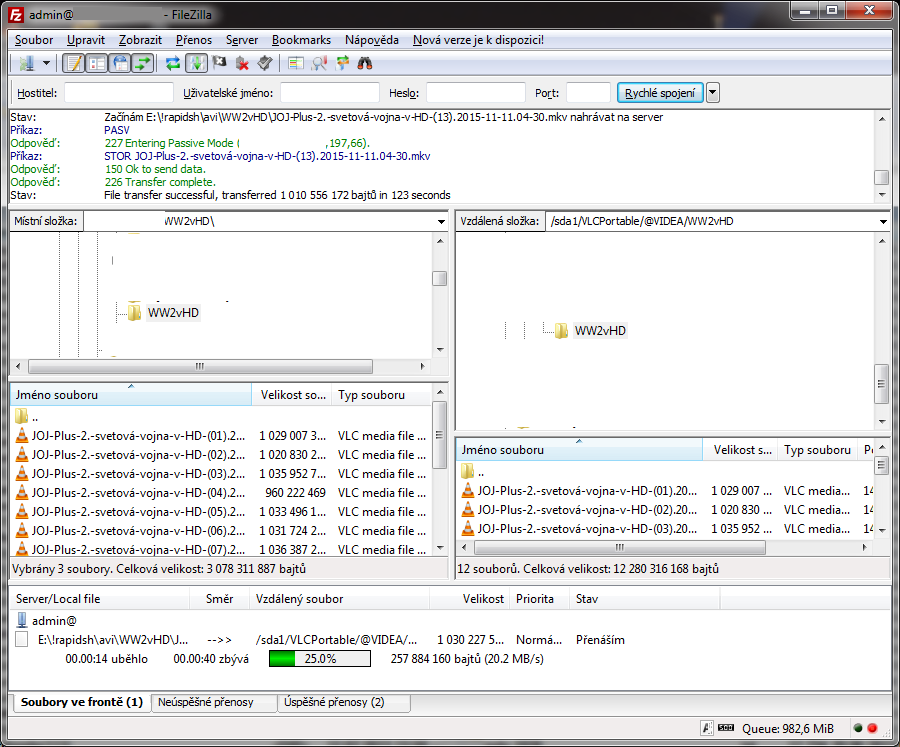Open the Bookmarks menu

(301, 40)
